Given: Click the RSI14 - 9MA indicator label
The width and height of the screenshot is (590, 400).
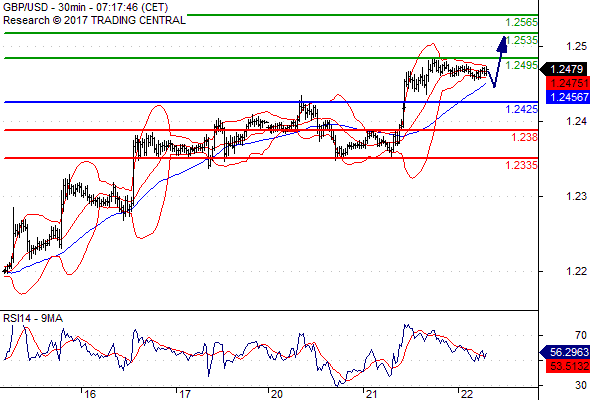Looking at the screenshot, I should (x=33, y=318).
